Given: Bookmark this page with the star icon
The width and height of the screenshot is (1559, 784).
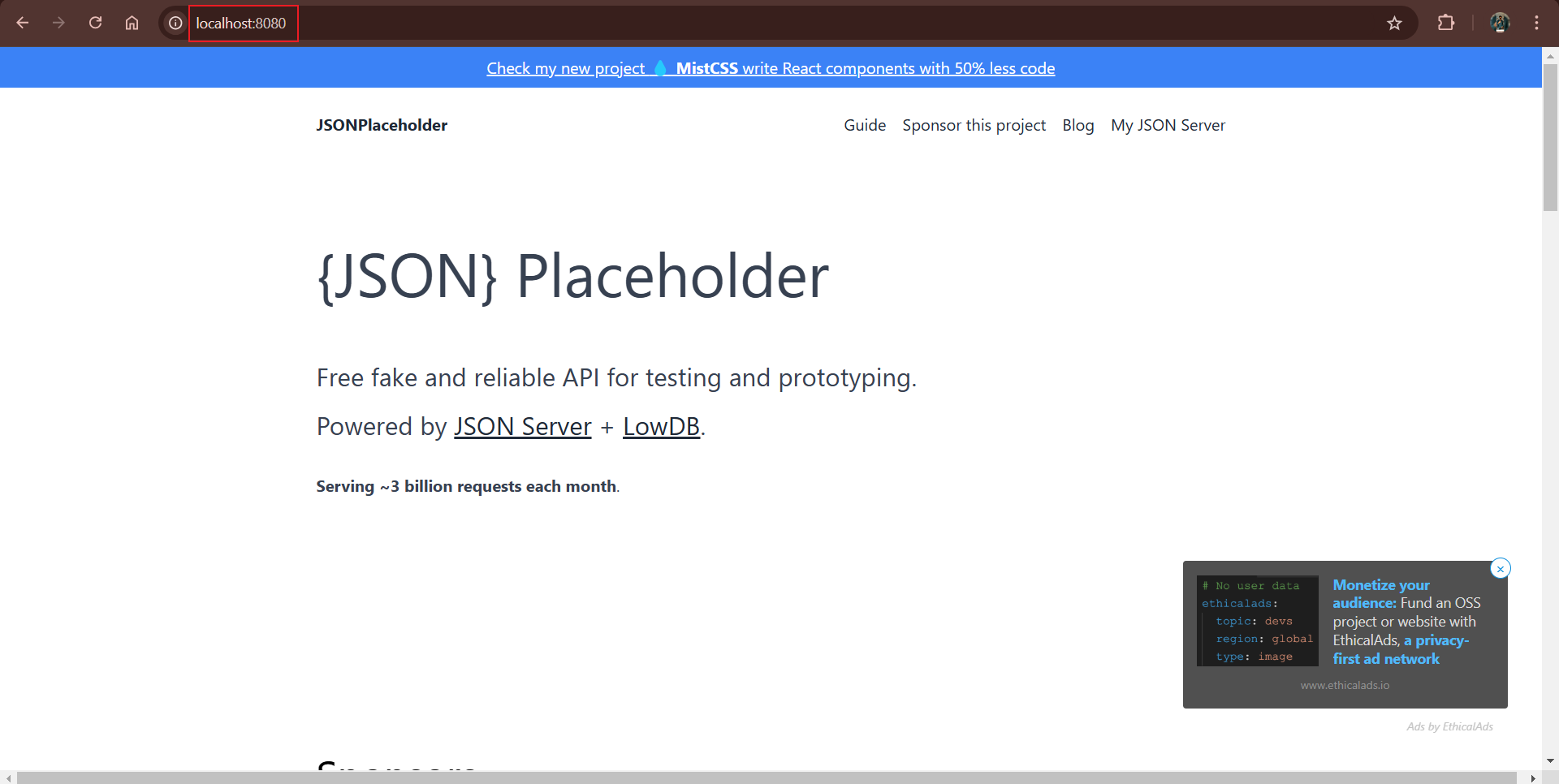Looking at the screenshot, I should coord(1394,23).
